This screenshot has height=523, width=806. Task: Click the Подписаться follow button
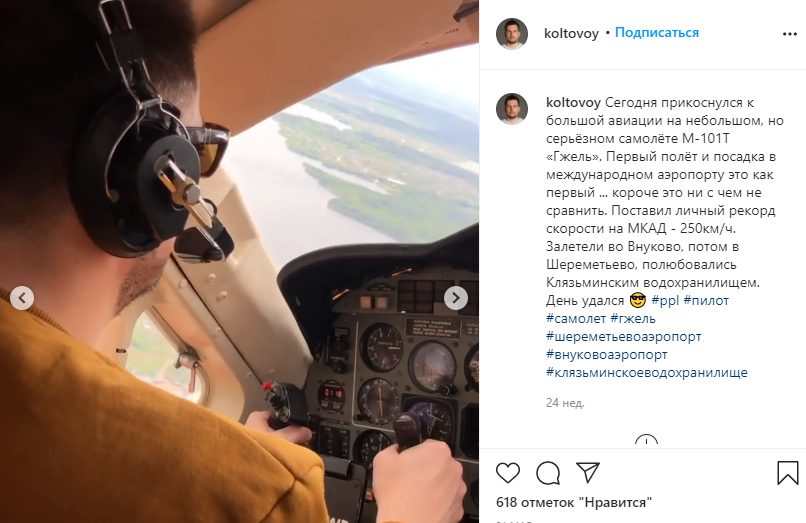[657, 33]
